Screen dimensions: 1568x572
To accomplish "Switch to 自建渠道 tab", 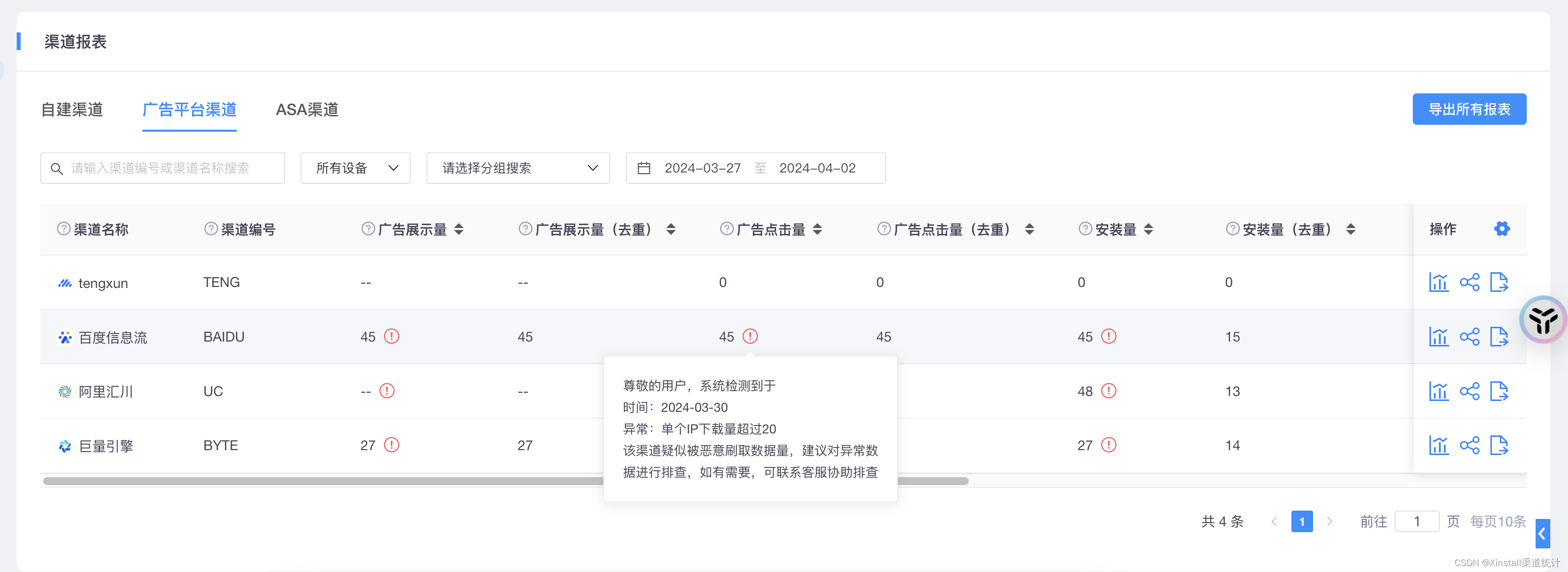I will (72, 110).
